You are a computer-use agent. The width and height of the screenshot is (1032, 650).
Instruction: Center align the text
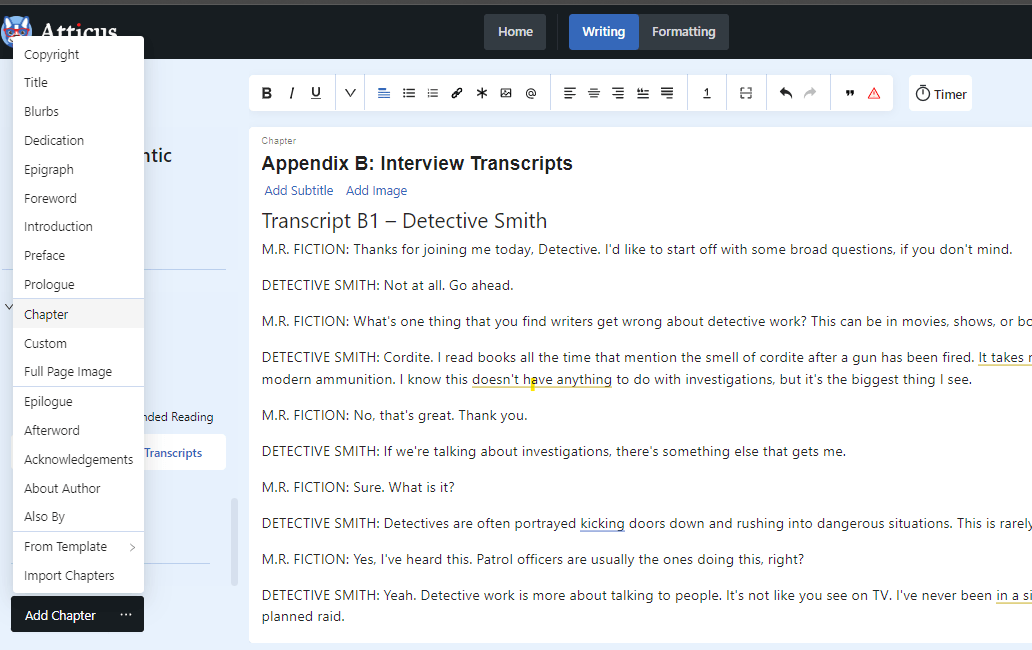tap(594, 93)
